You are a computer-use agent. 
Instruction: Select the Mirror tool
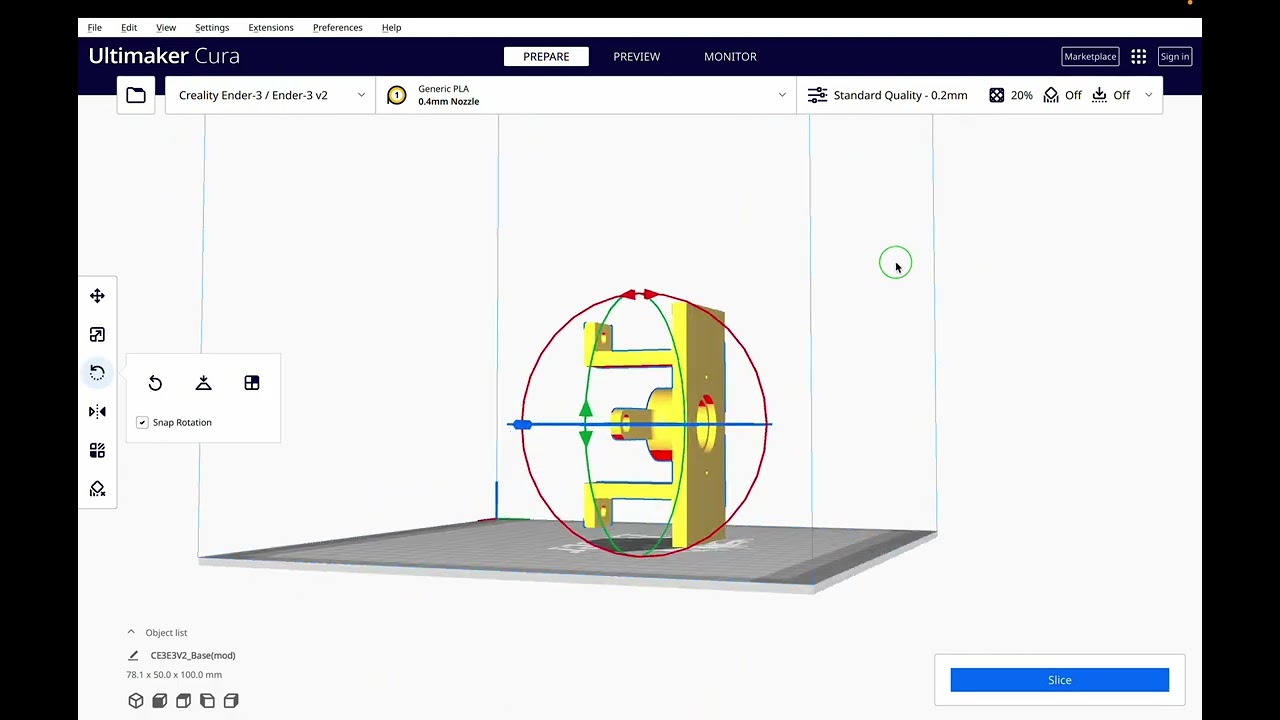click(x=97, y=412)
